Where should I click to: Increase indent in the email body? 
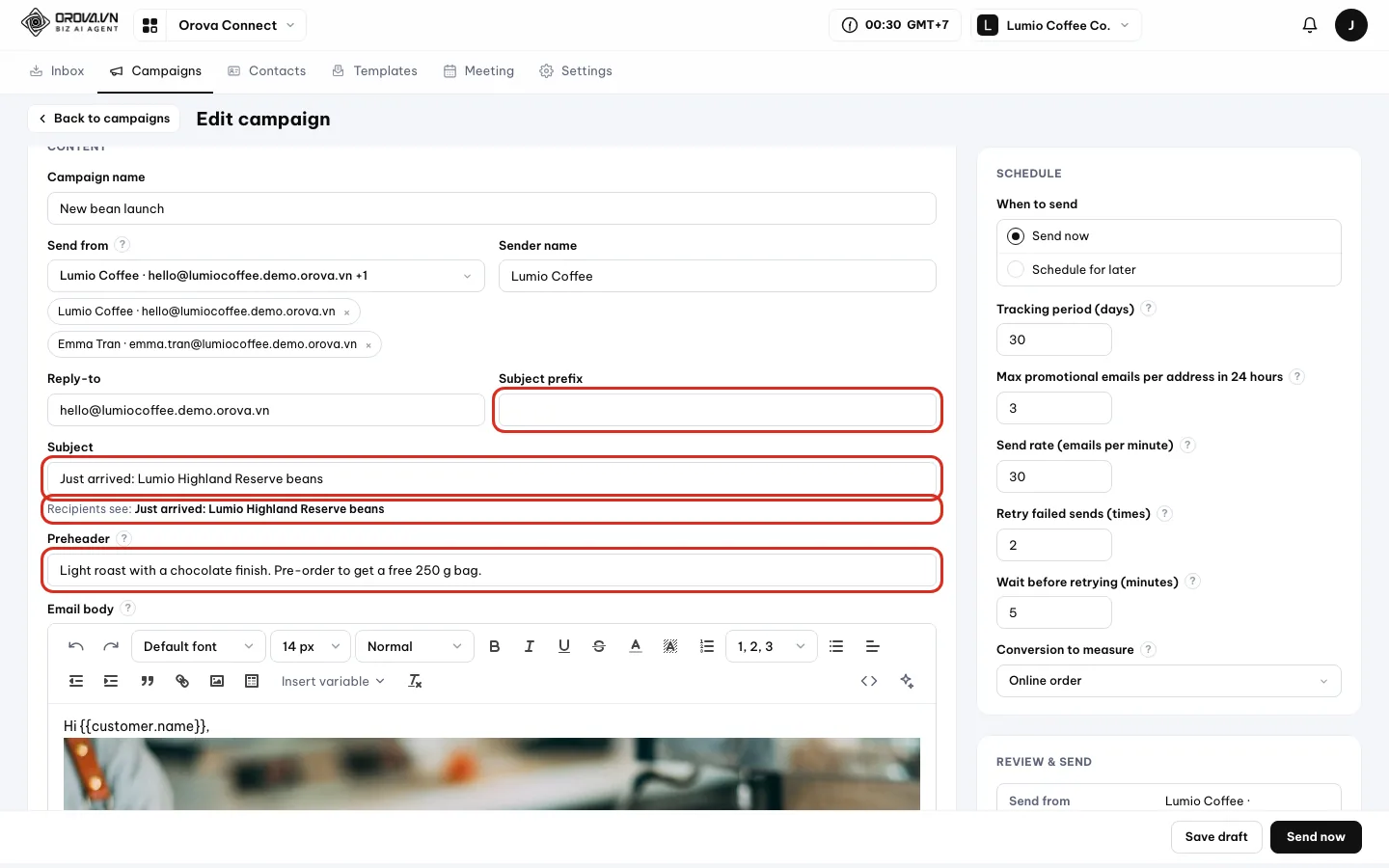coord(111,681)
